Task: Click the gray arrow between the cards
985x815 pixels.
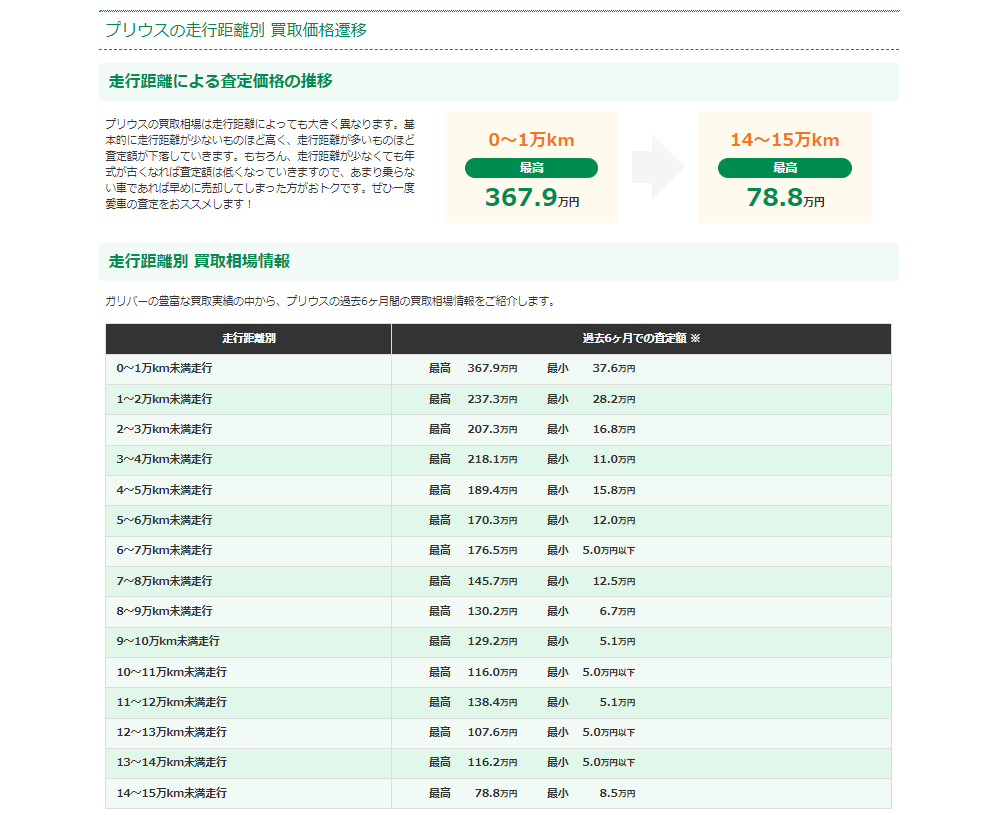Action: click(658, 167)
